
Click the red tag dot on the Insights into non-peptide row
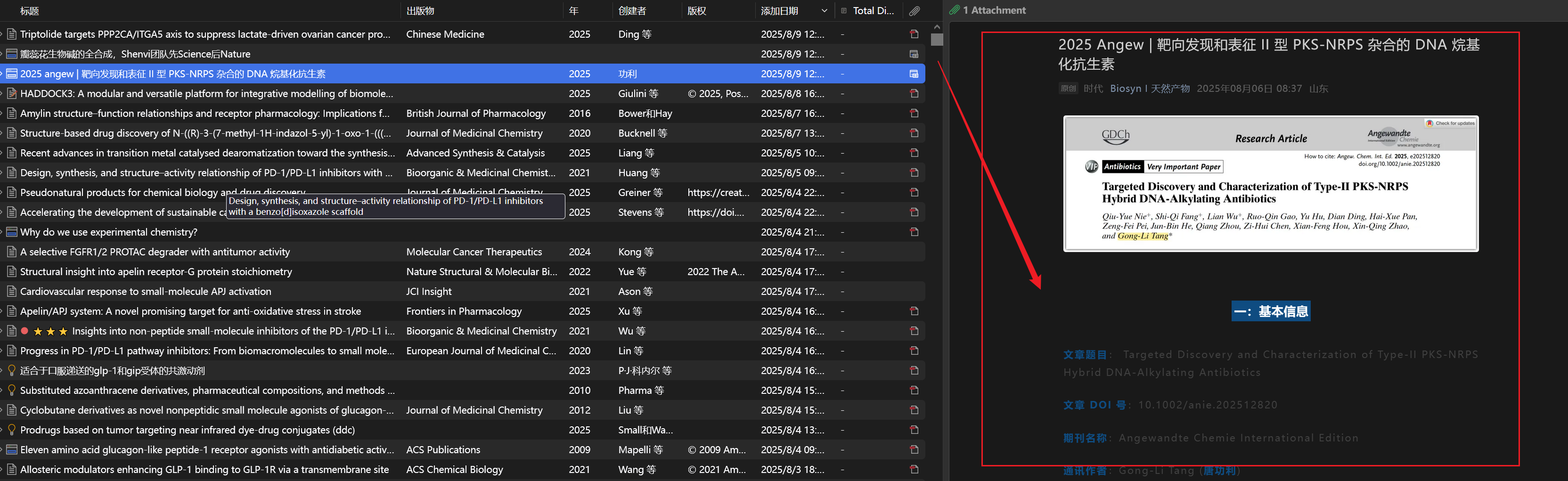(x=24, y=331)
